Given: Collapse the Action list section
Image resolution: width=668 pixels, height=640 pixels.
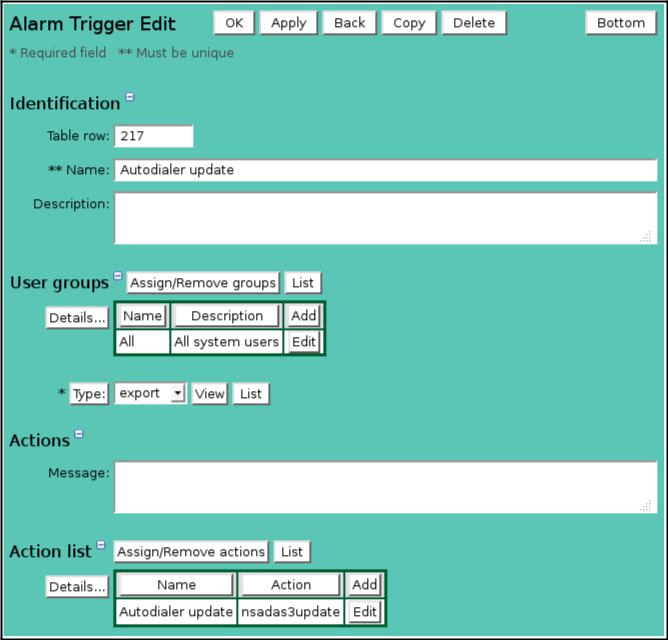Looking at the screenshot, I should click(x=101, y=545).
